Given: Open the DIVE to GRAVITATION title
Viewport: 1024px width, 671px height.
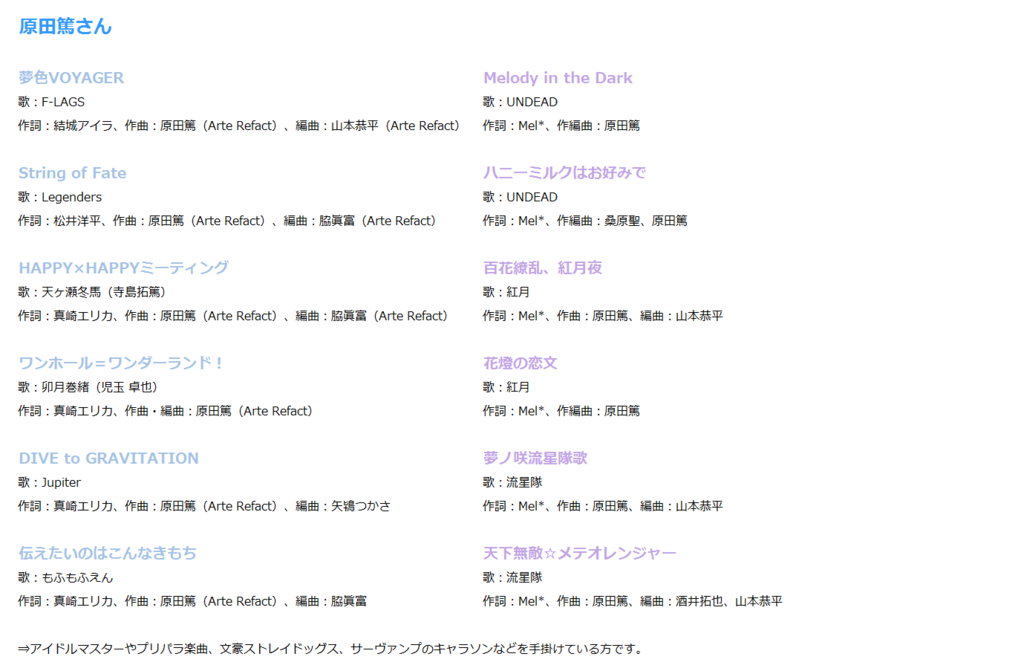Looking at the screenshot, I should (x=108, y=458).
